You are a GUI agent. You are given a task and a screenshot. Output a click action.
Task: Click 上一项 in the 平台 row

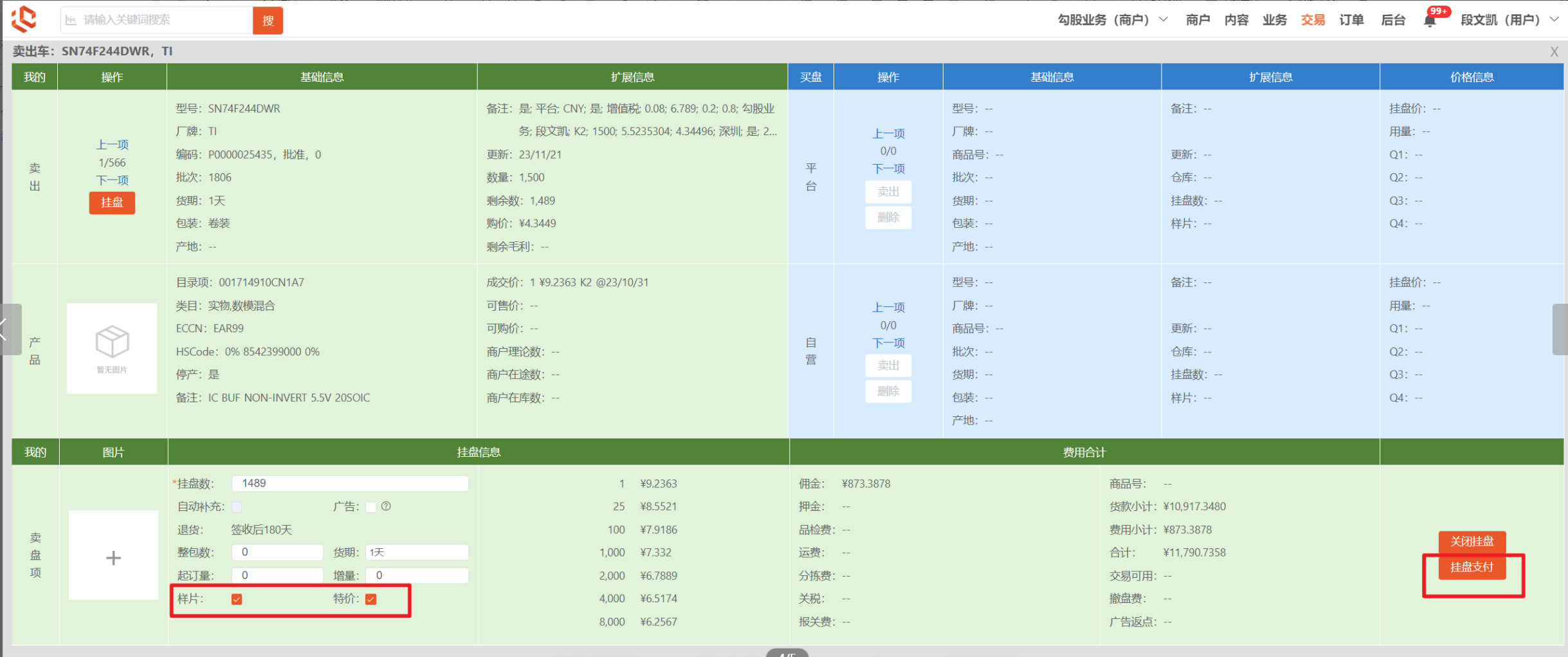[888, 133]
